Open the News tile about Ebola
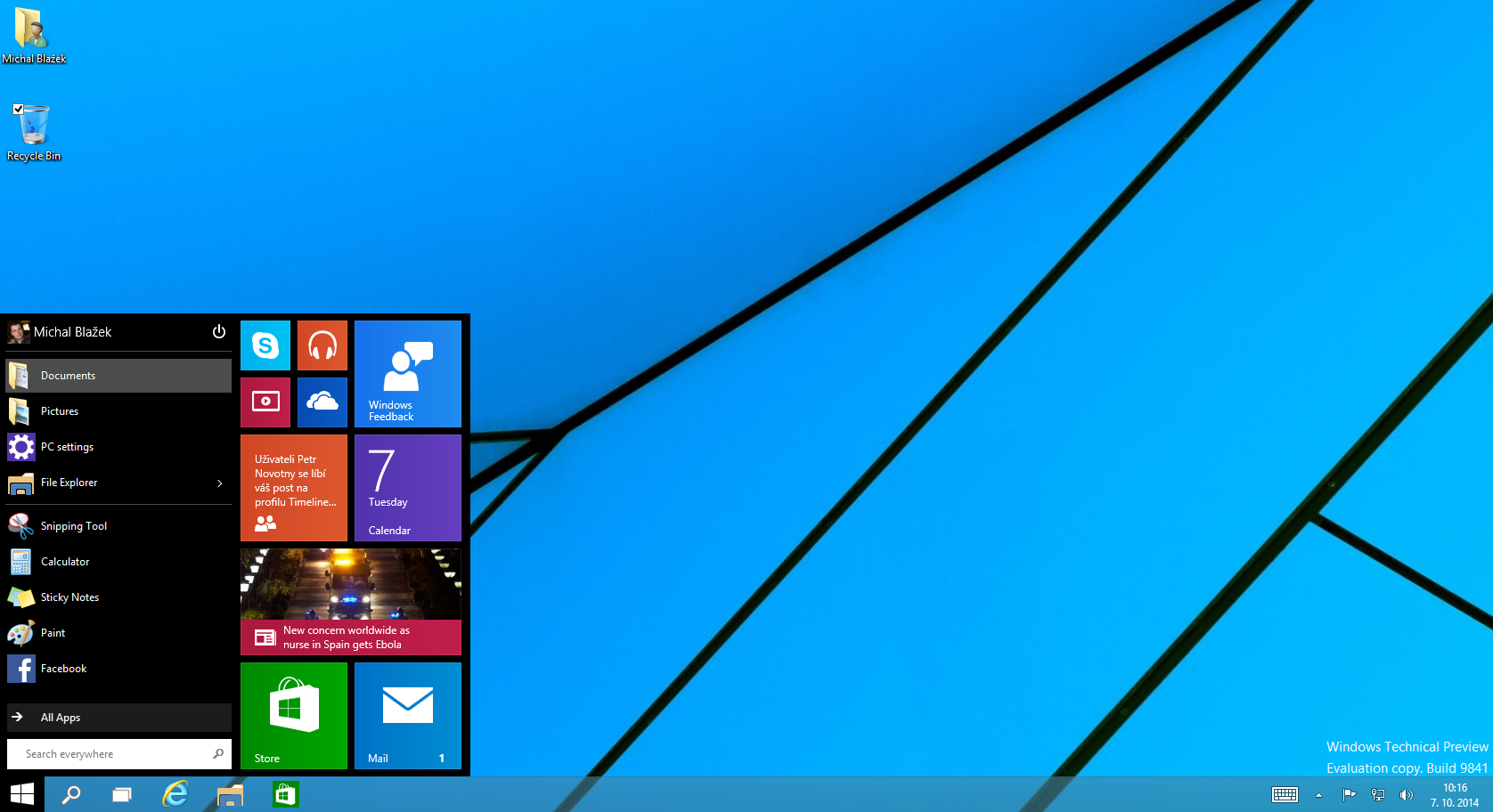This screenshot has height=812, width=1493. [x=351, y=602]
